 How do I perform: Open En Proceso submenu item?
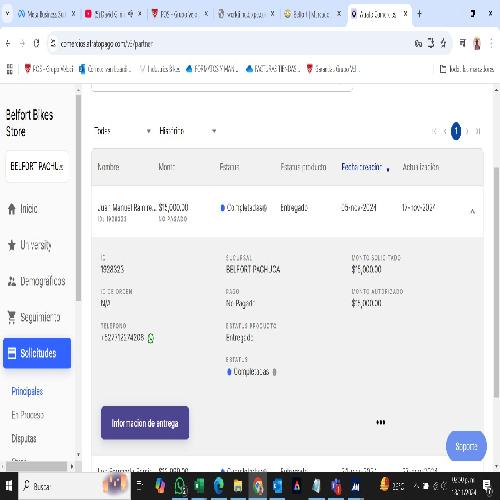click(x=28, y=415)
